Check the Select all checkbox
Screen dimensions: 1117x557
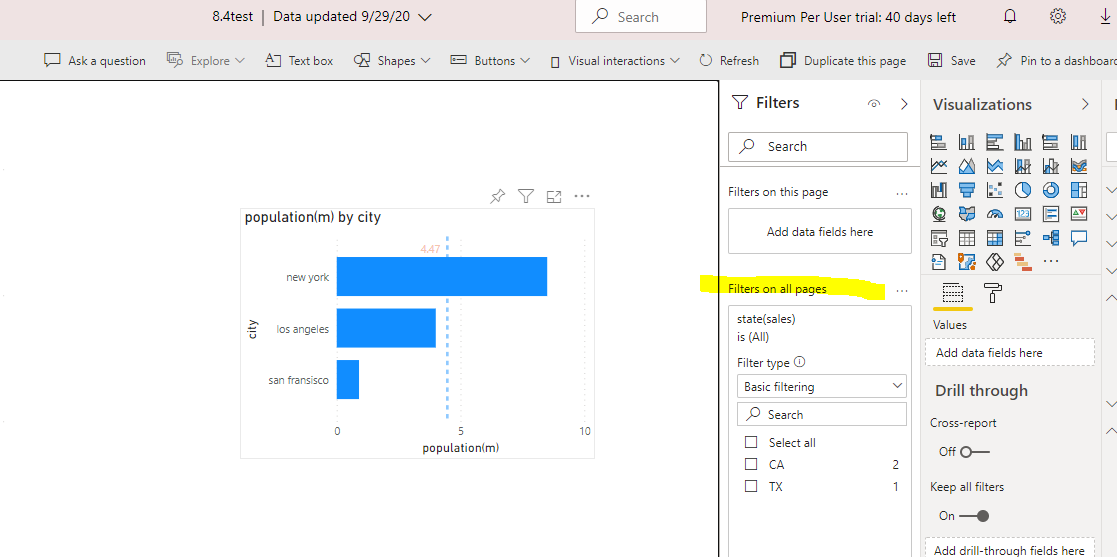[x=751, y=442]
